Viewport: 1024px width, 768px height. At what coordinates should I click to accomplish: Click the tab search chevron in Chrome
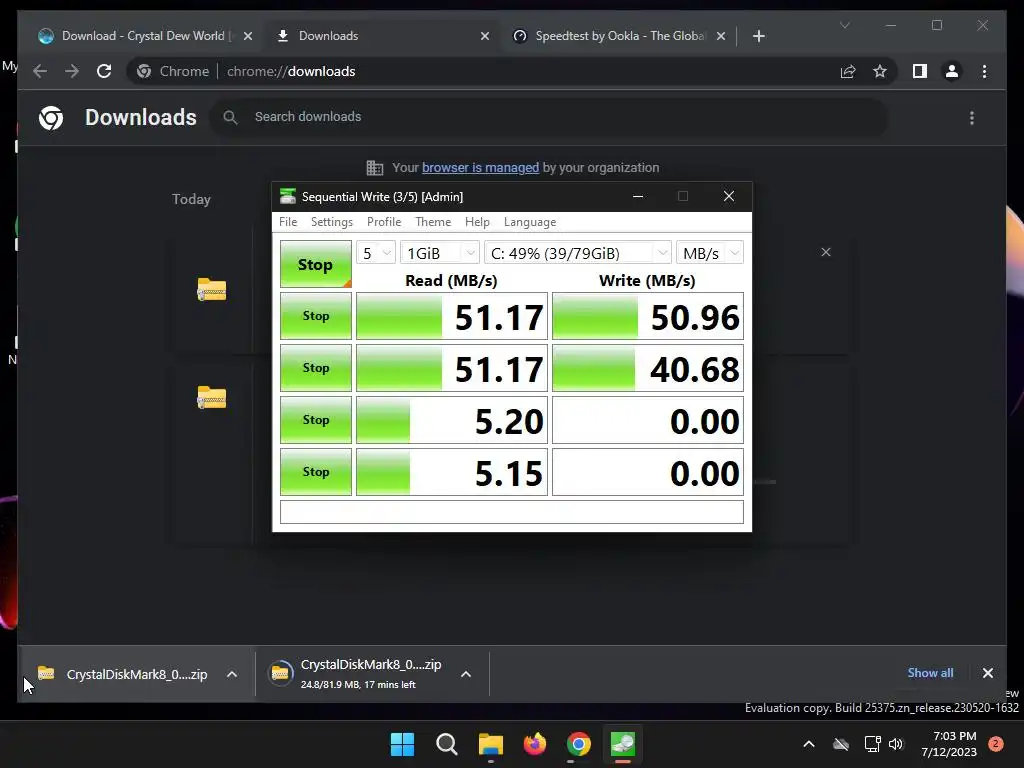point(844,25)
